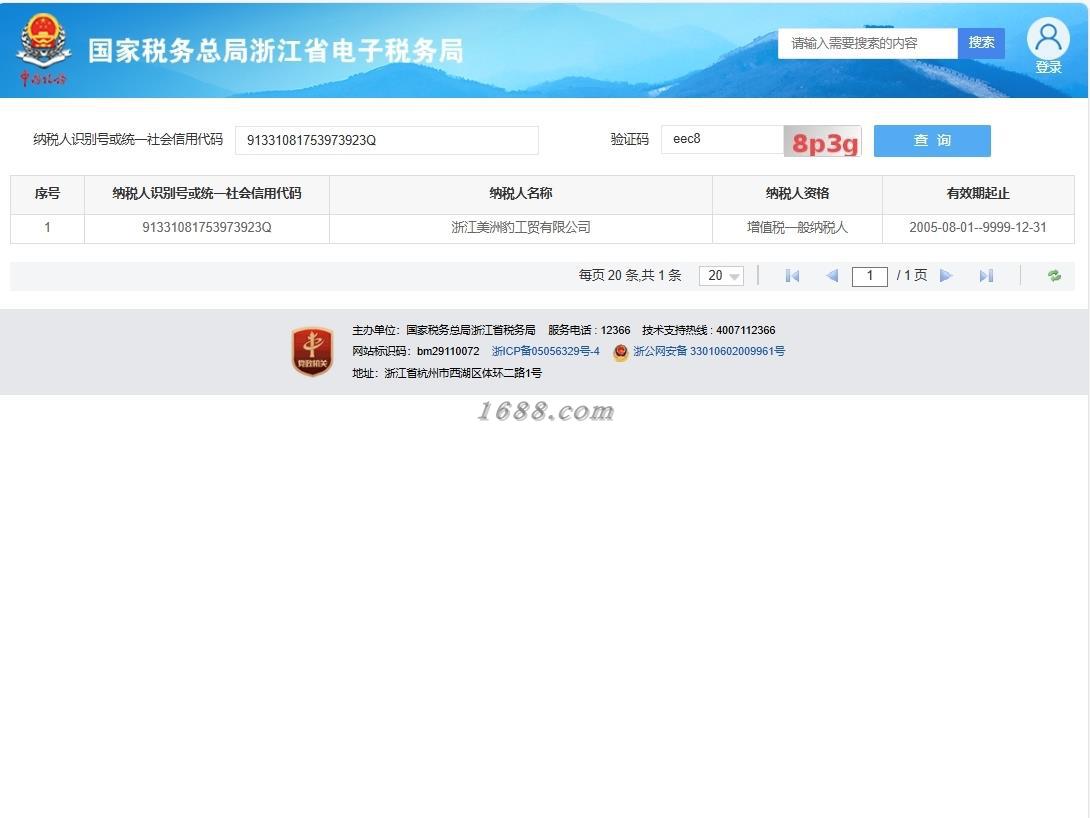Viewport: 1090px width, 818px height.
Task: Click the row number 1 cell
Action: click(x=47, y=228)
